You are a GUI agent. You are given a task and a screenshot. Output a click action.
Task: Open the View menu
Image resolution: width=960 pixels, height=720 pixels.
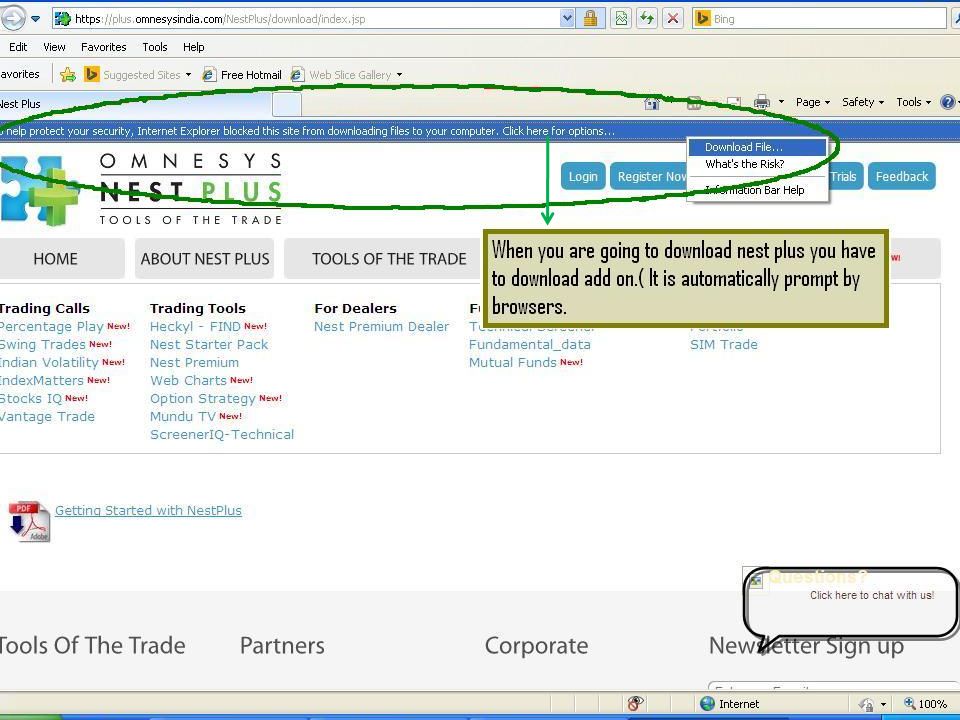54,47
